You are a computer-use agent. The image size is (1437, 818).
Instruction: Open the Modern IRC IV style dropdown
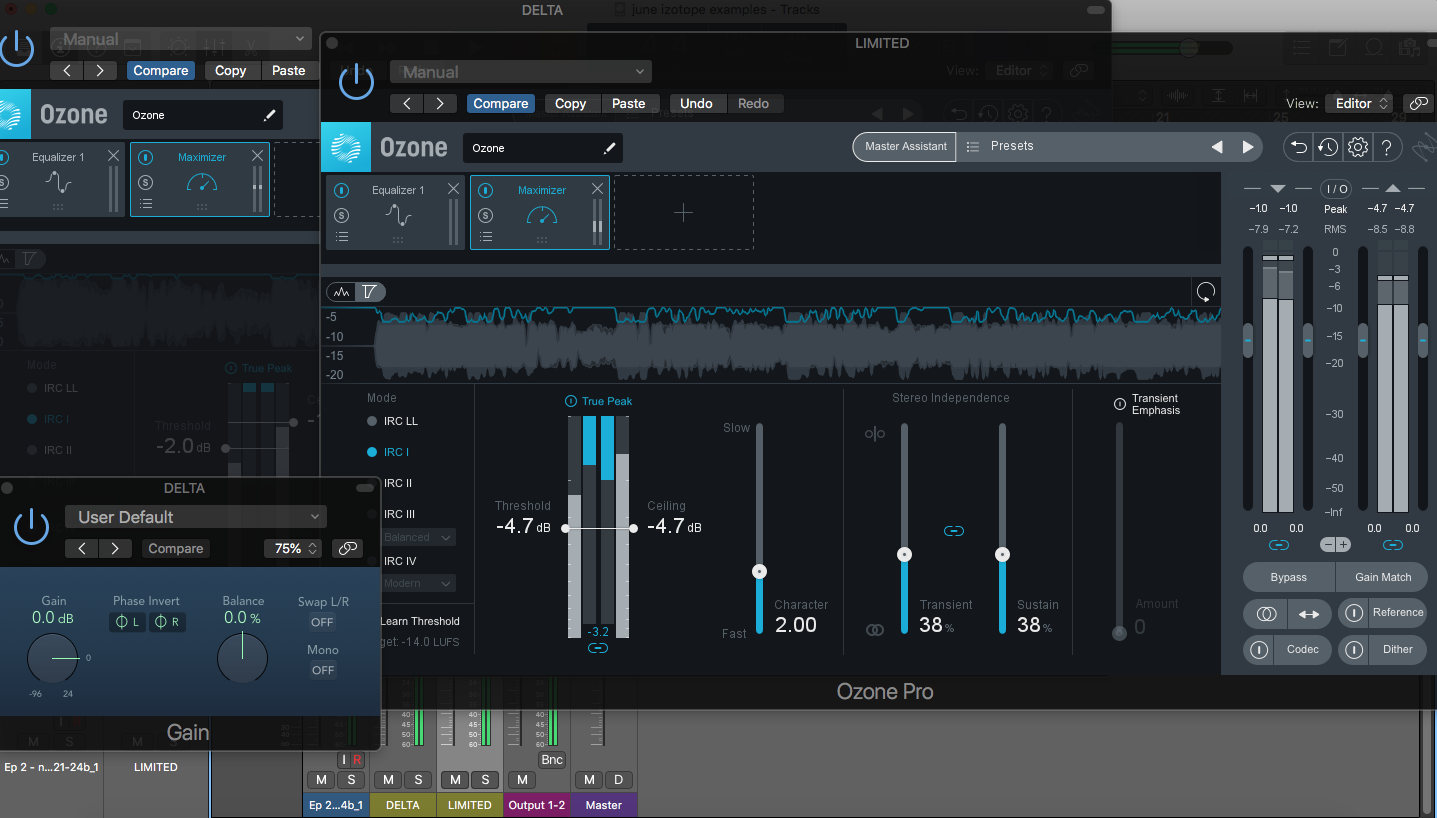click(x=418, y=583)
